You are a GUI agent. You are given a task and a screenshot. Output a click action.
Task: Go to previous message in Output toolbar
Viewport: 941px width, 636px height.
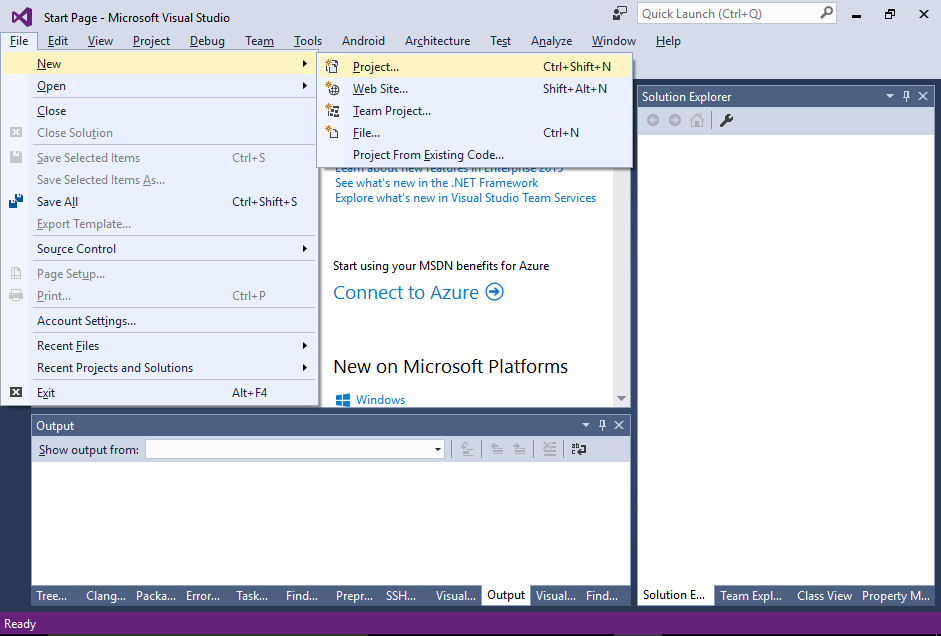[x=497, y=449]
